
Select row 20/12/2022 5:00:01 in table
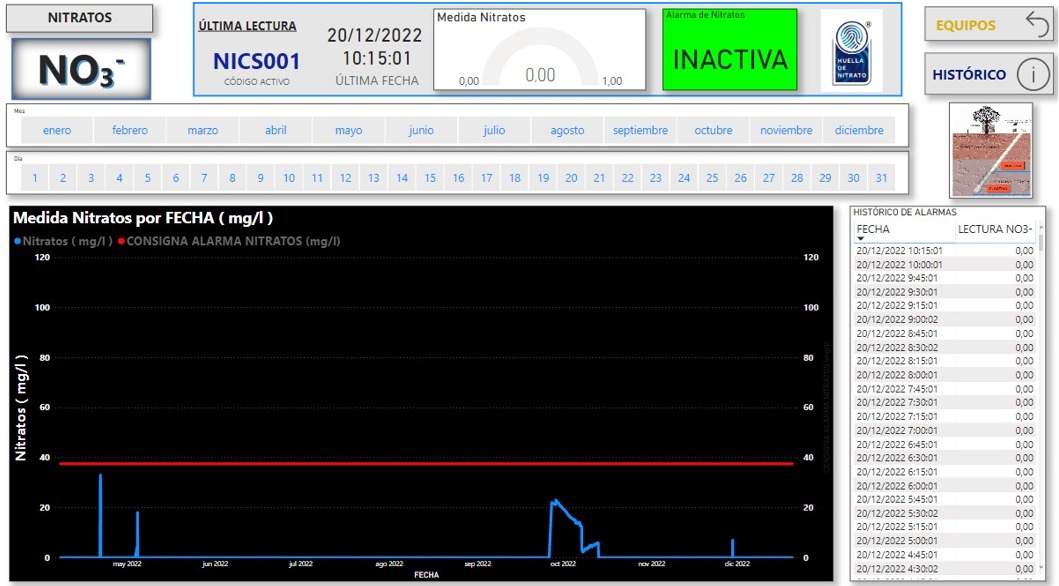coord(944,540)
